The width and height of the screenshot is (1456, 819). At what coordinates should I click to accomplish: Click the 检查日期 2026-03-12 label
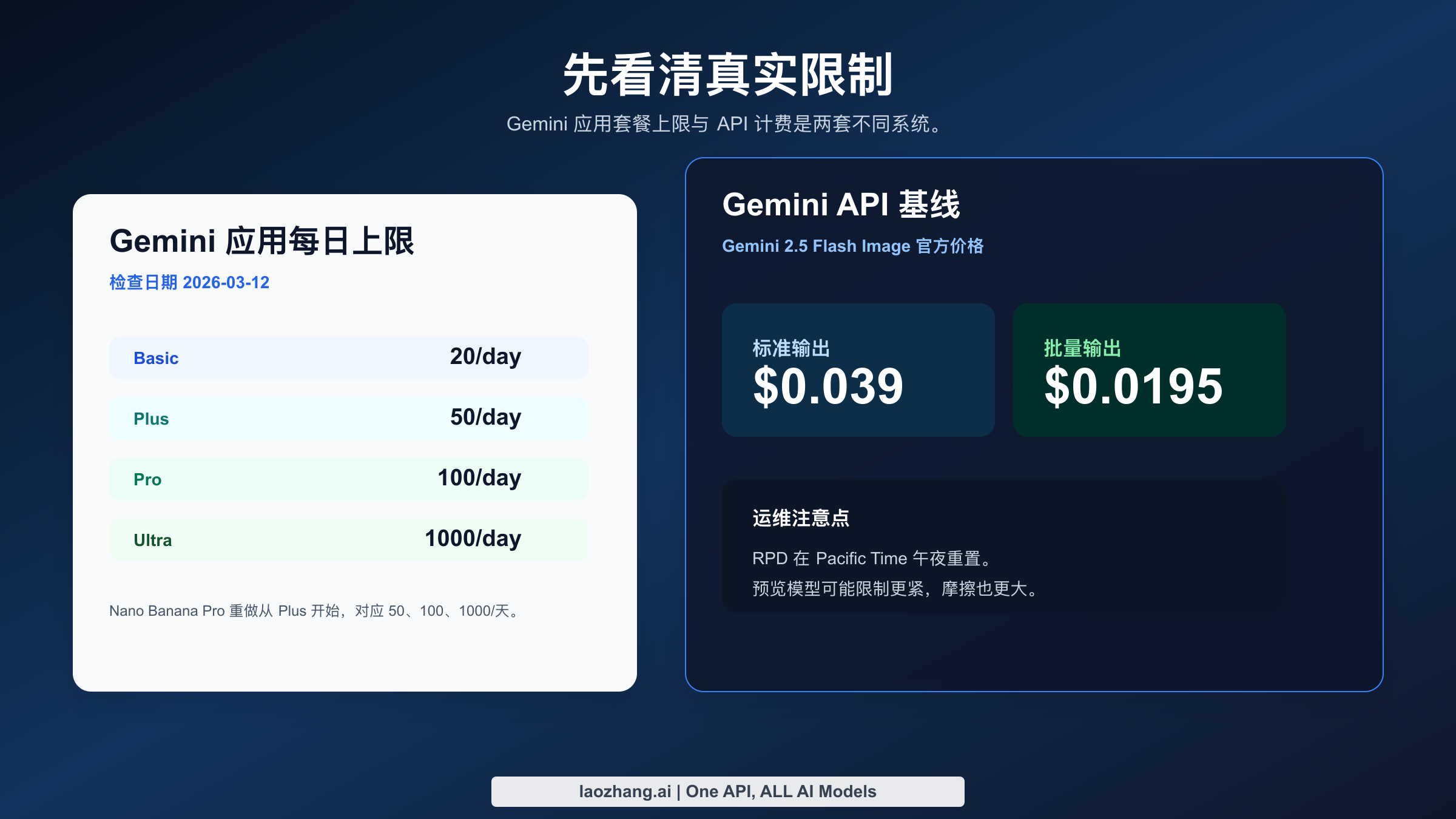tap(189, 283)
